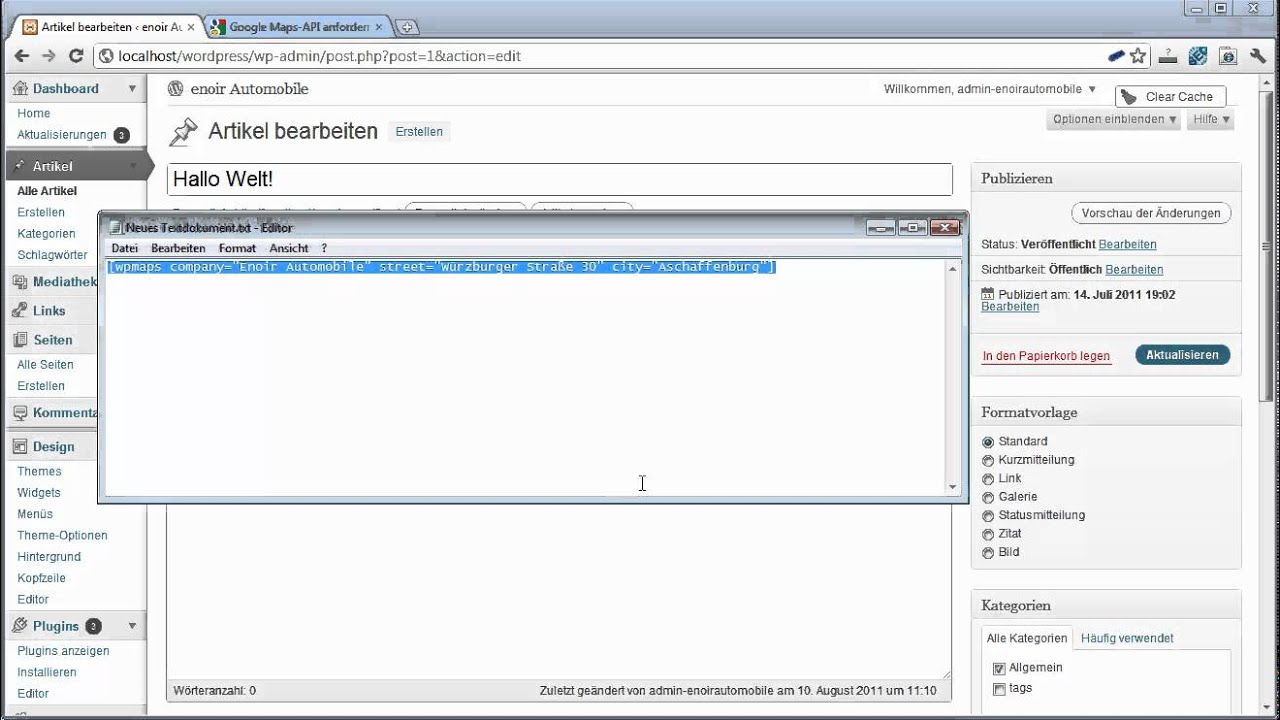1280x720 pixels.
Task: Open the Datei menu in Notepad
Action: click(x=125, y=248)
